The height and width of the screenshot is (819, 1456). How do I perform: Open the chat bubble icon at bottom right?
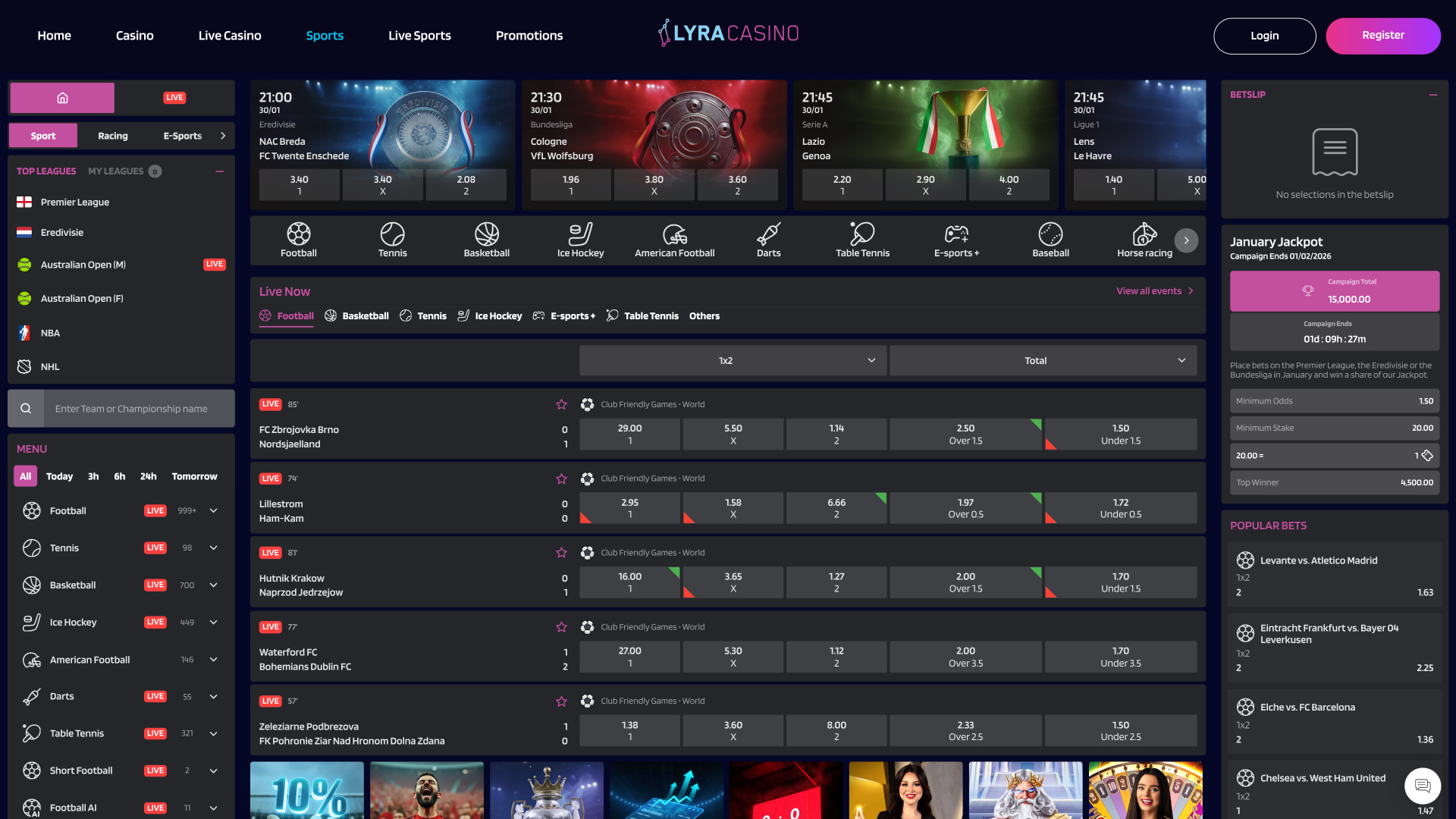[x=1422, y=786]
